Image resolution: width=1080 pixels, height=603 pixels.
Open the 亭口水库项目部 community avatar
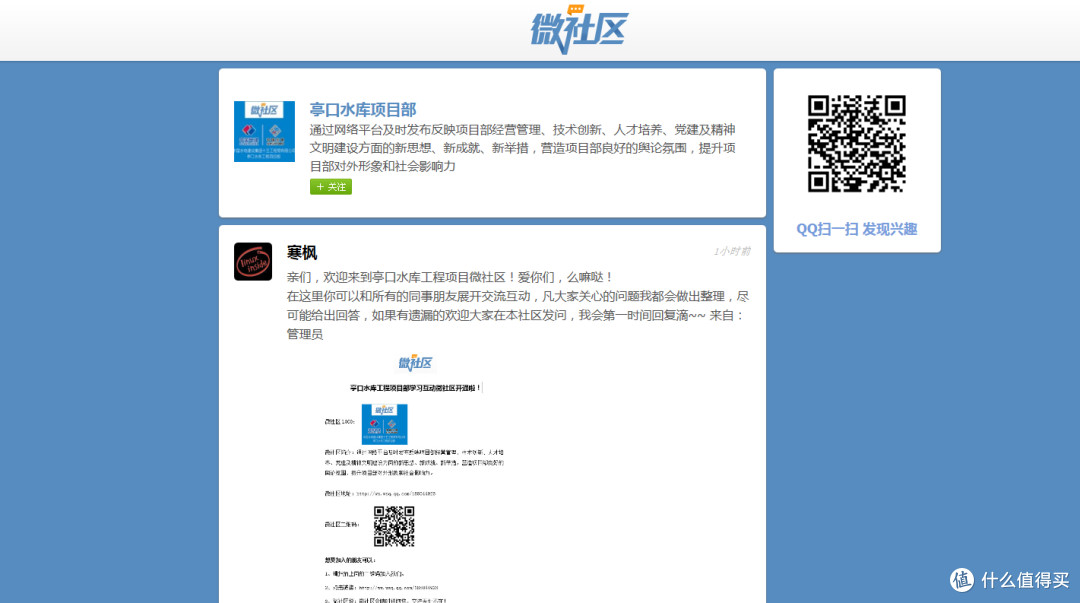tap(264, 132)
